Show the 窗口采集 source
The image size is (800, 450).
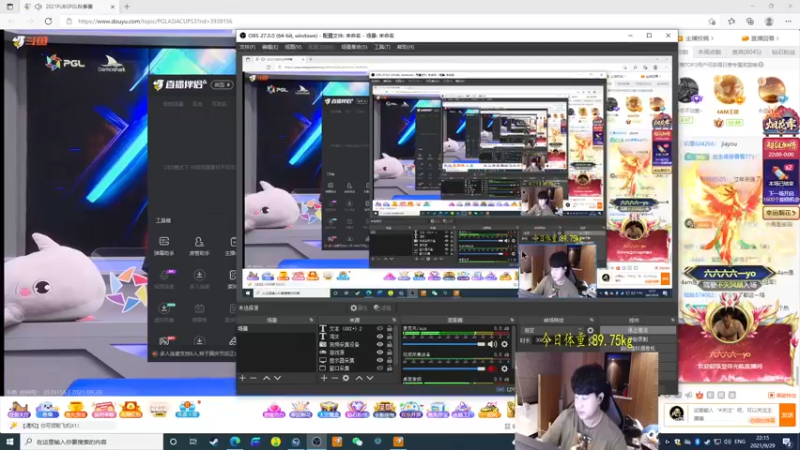coord(380,367)
